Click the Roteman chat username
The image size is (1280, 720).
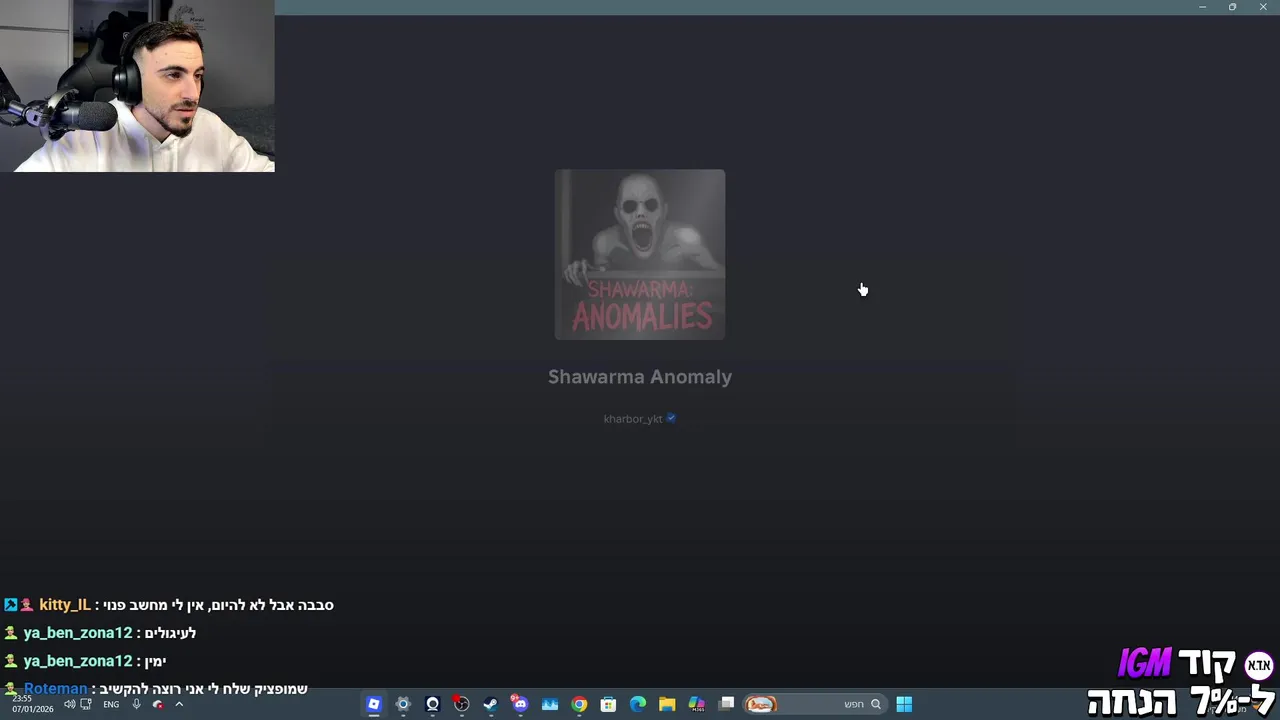[56, 689]
